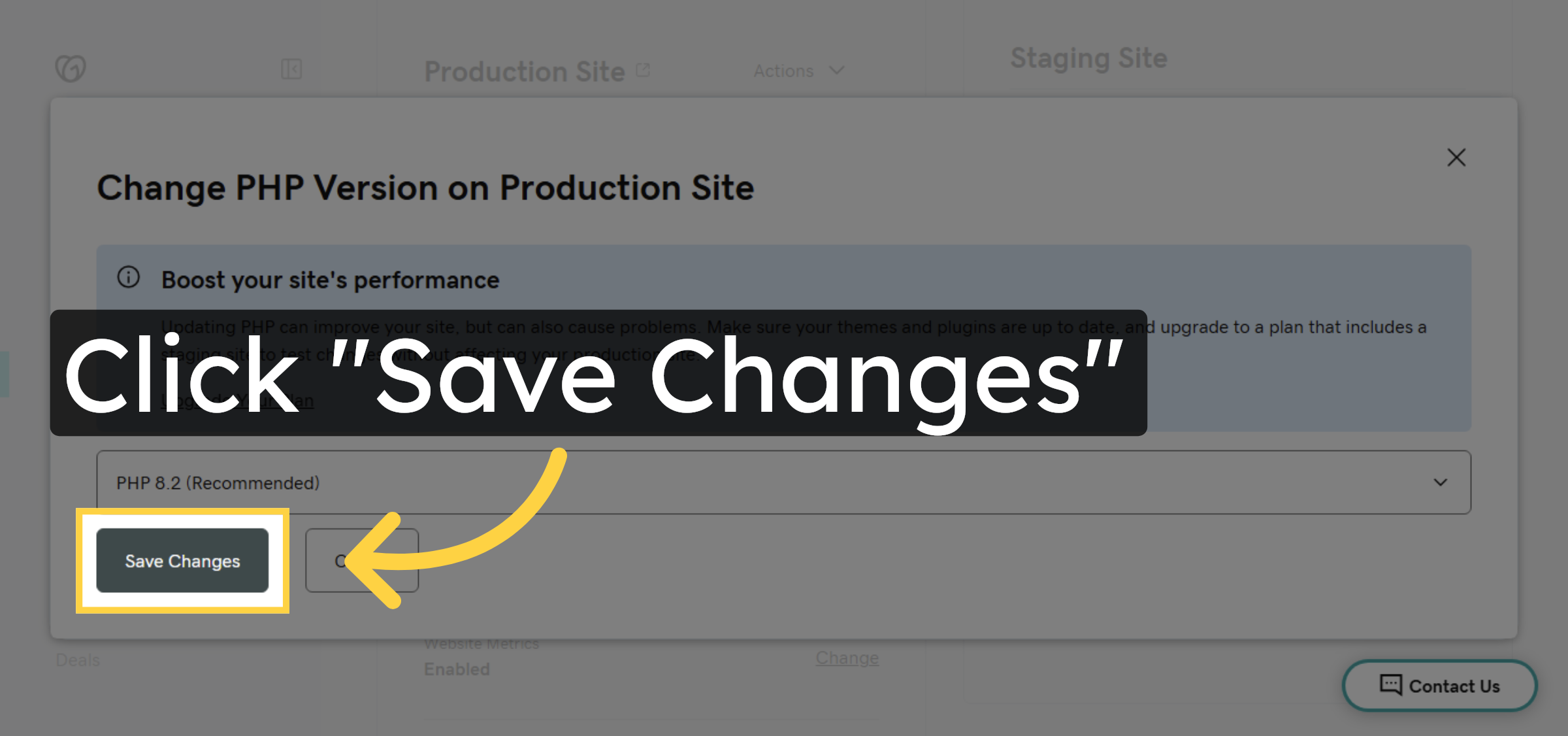
Task: Switch to the Staging Site section
Action: (x=1088, y=58)
